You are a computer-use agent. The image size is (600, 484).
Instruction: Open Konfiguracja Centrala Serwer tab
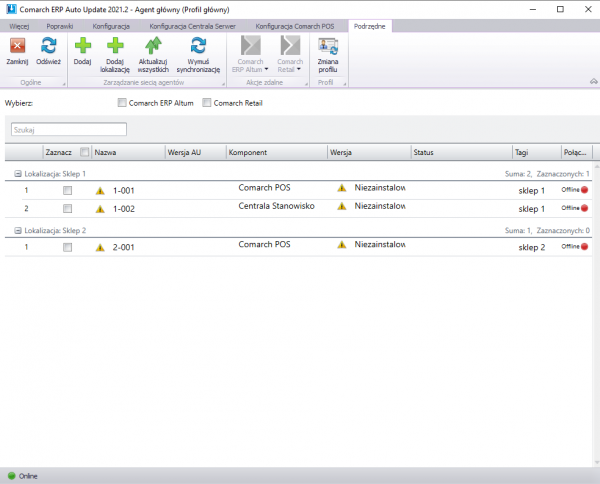[x=192, y=26]
